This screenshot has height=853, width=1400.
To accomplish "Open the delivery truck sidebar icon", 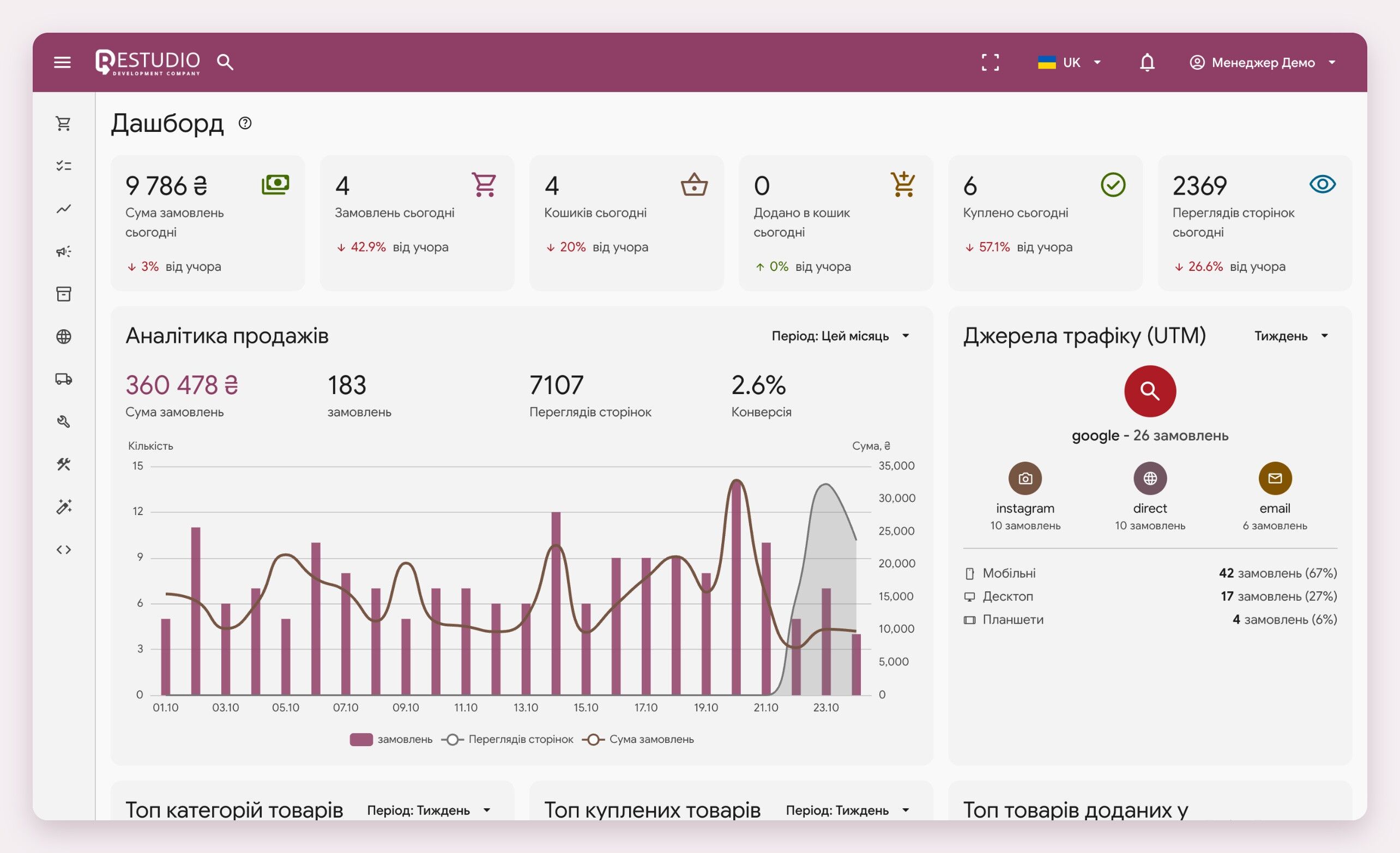I will click(x=64, y=379).
